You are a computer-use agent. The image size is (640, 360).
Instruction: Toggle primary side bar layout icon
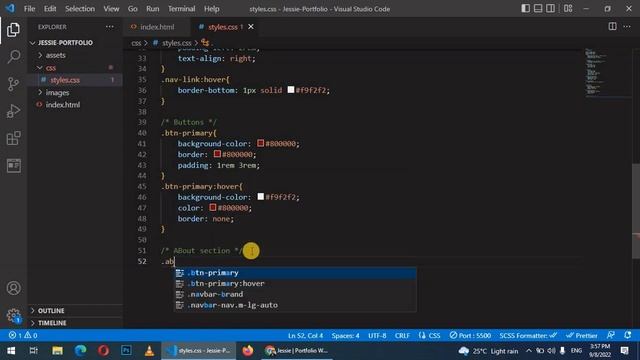coord(526,9)
